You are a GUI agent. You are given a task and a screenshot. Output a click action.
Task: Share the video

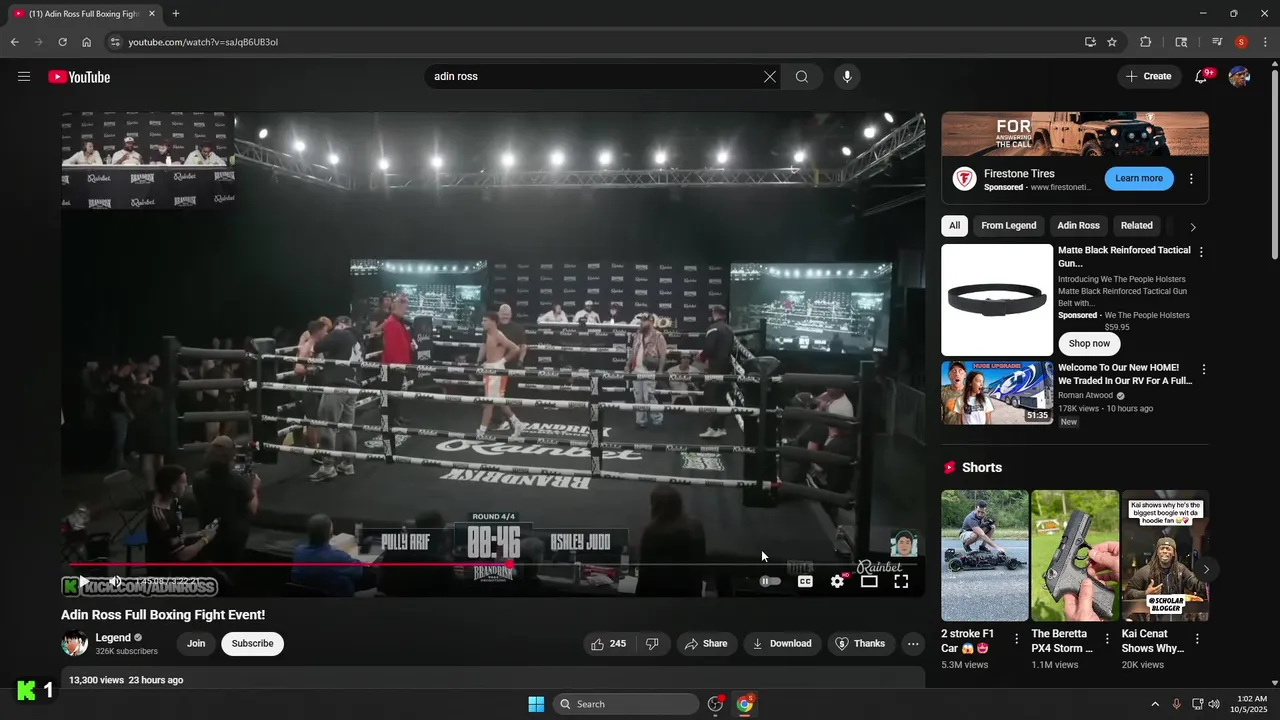pos(706,644)
